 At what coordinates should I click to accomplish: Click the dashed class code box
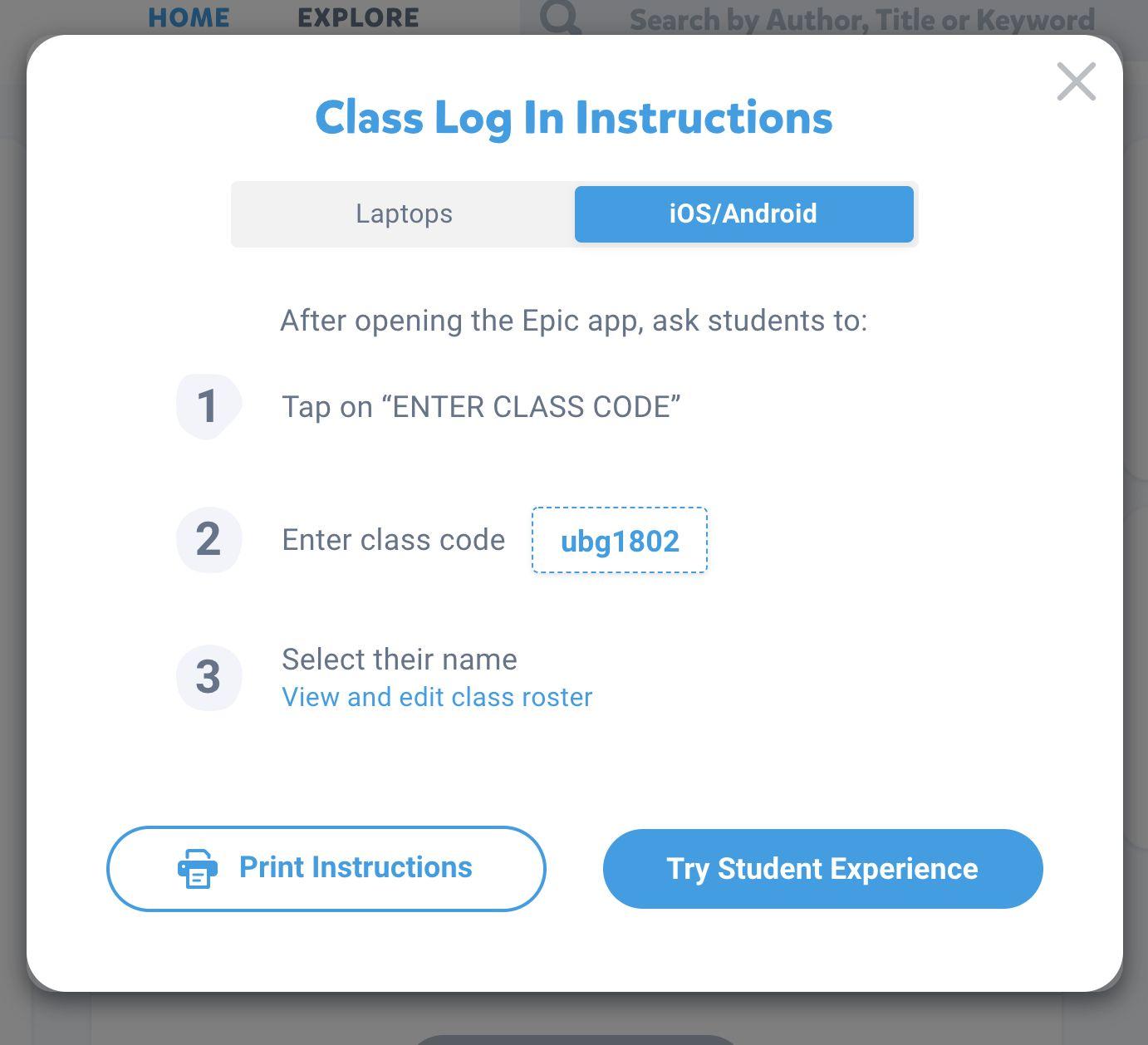point(619,542)
